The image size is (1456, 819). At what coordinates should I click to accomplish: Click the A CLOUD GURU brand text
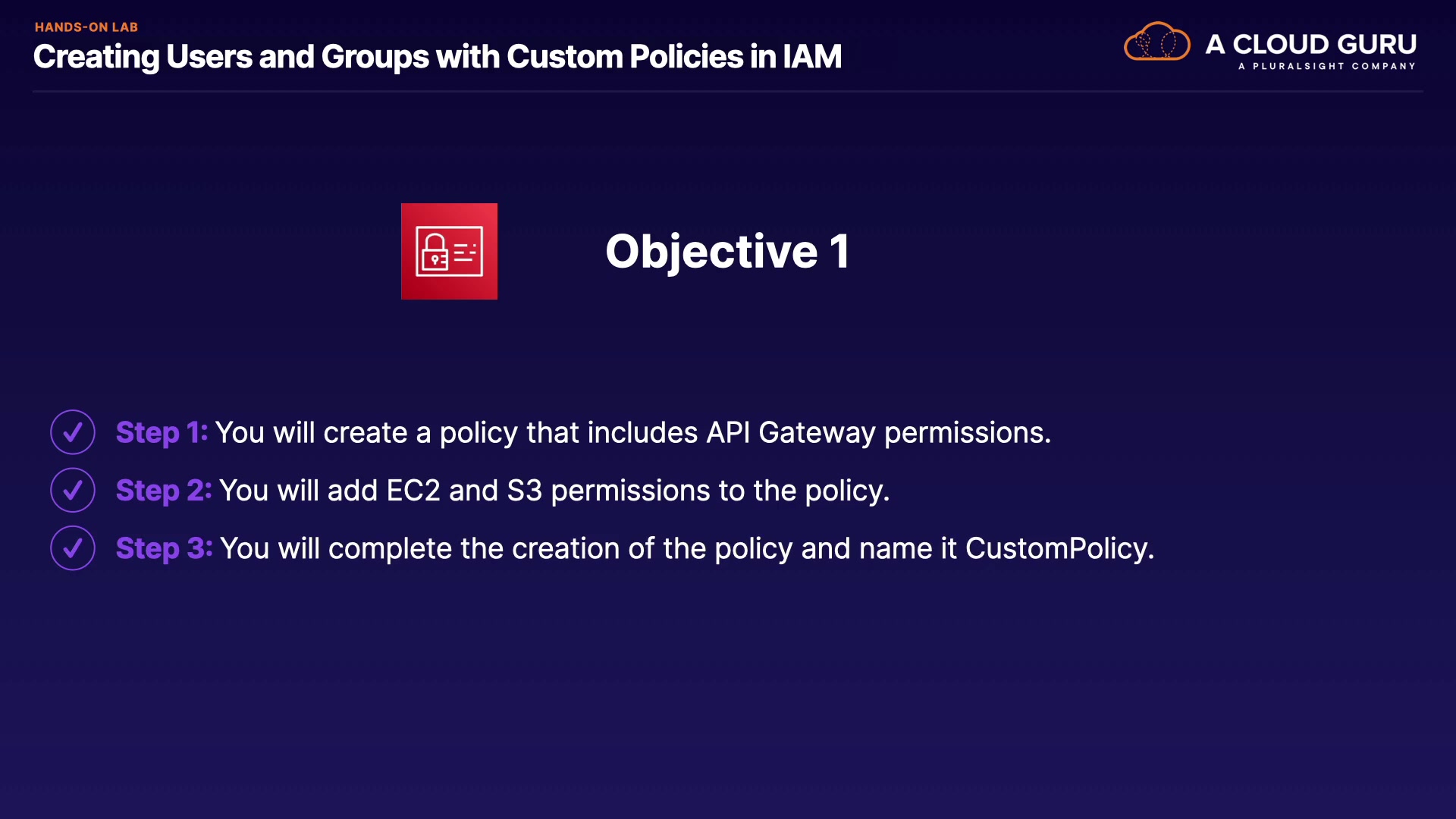[x=1310, y=44]
